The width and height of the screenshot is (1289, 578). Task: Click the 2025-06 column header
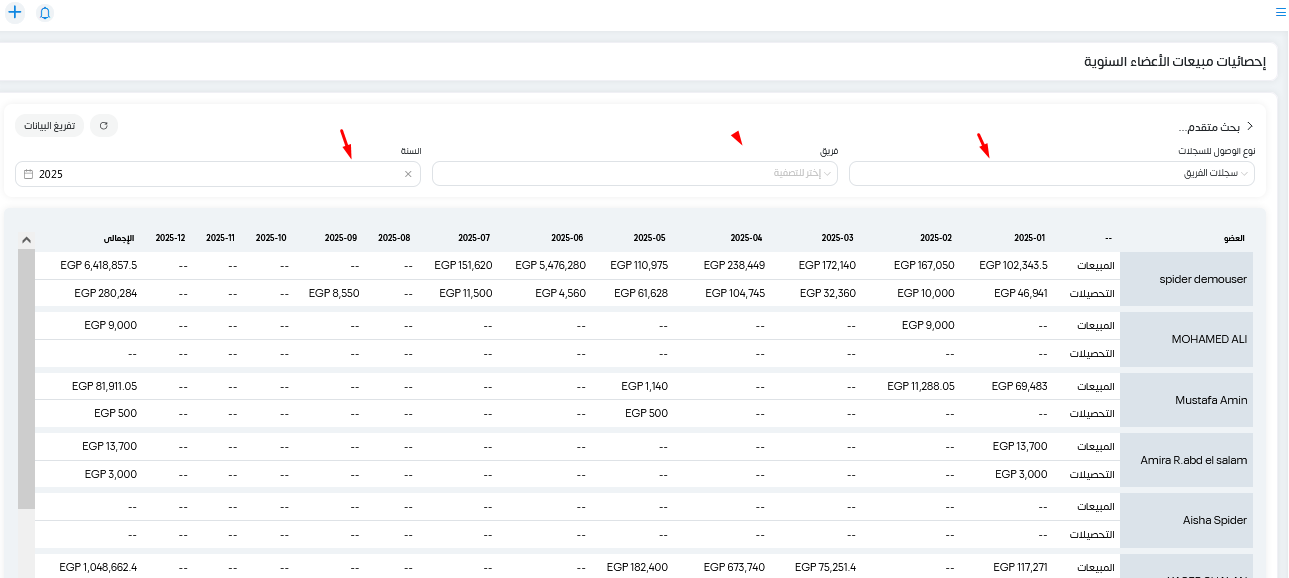click(567, 238)
